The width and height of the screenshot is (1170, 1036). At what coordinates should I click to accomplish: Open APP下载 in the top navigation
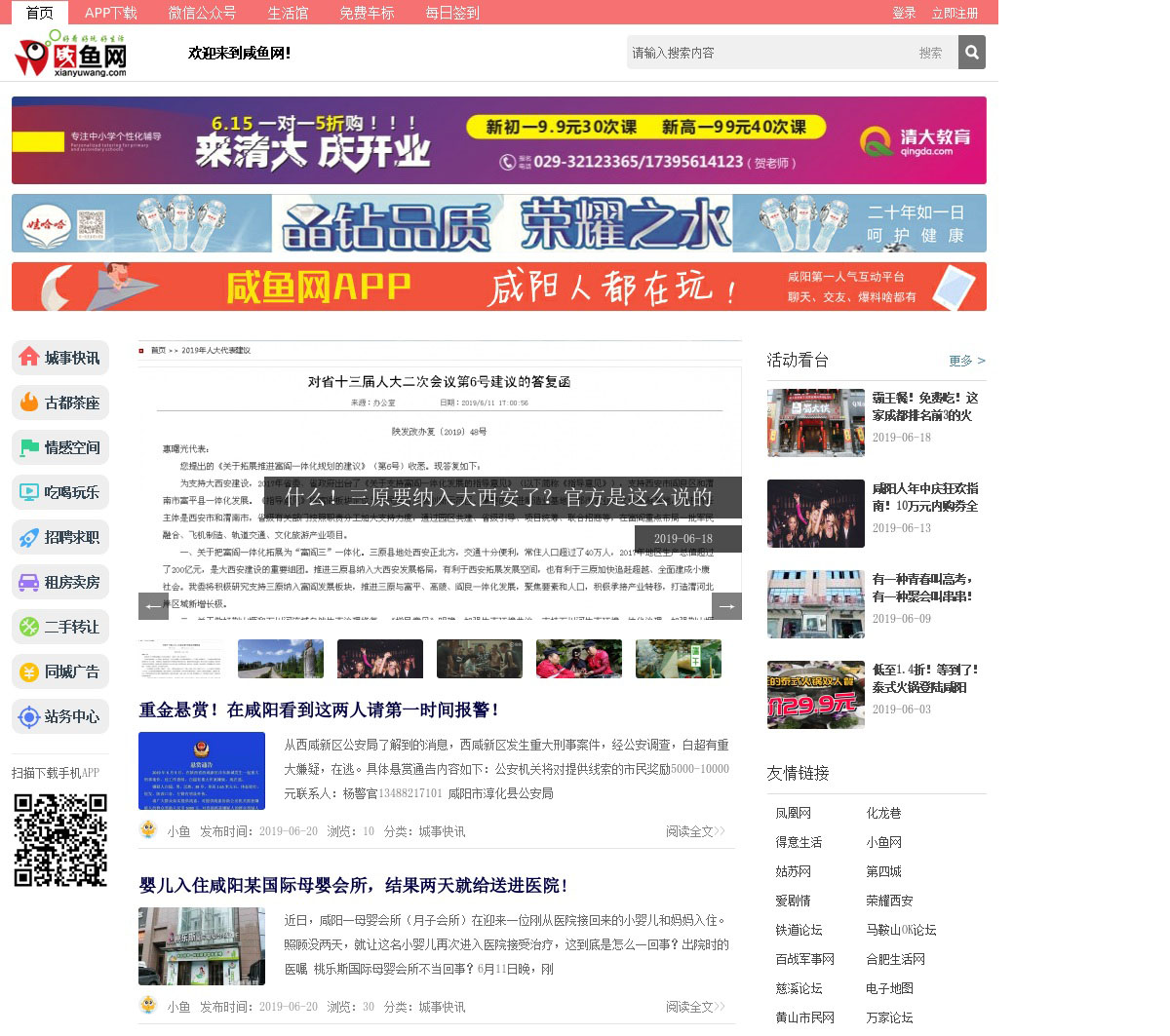[111, 13]
